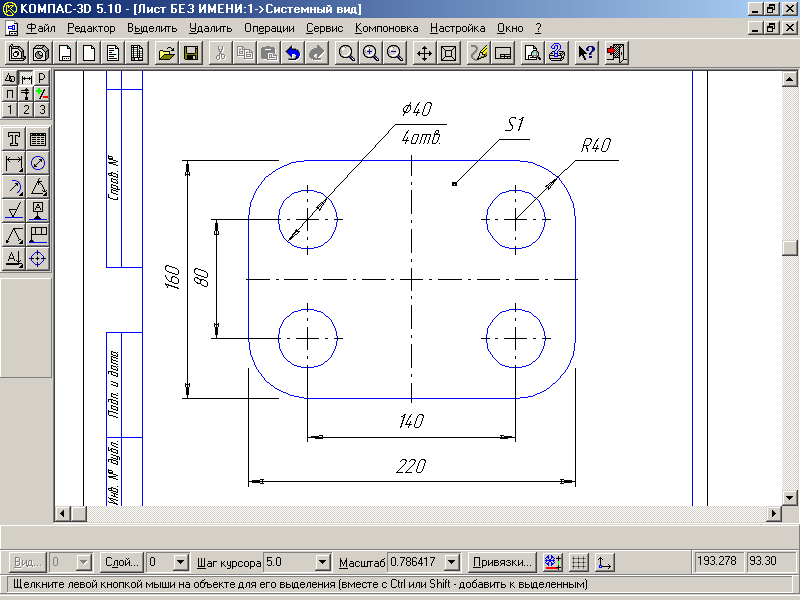Select the leader line tool

pyautogui.click(x=14, y=235)
